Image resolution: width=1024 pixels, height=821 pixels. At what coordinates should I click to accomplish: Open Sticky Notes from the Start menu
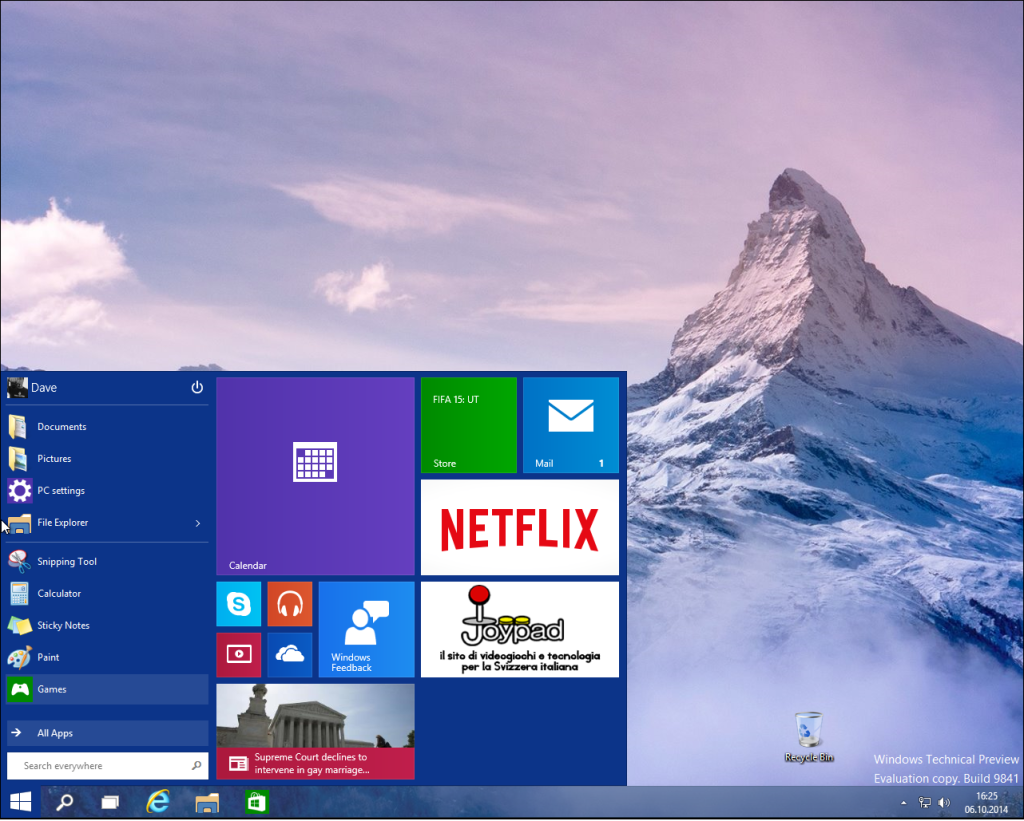pos(107,626)
